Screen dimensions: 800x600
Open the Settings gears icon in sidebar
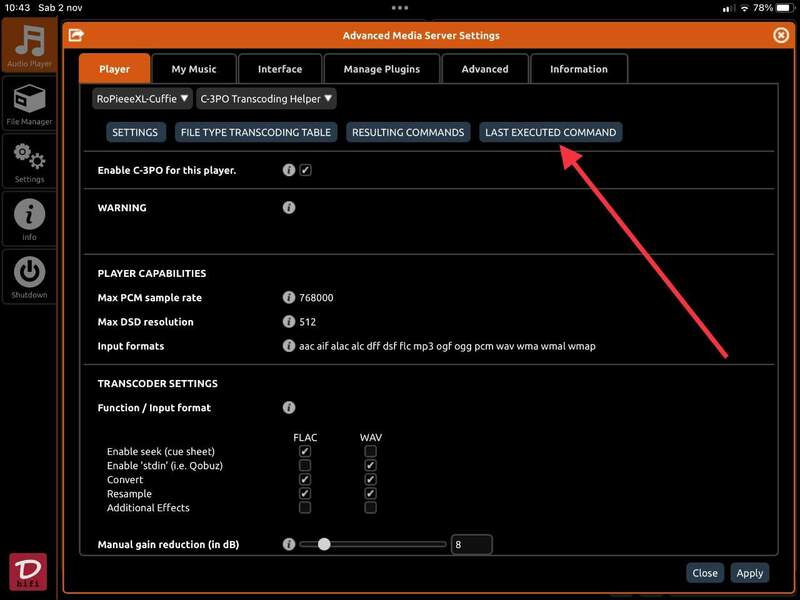click(x=29, y=162)
